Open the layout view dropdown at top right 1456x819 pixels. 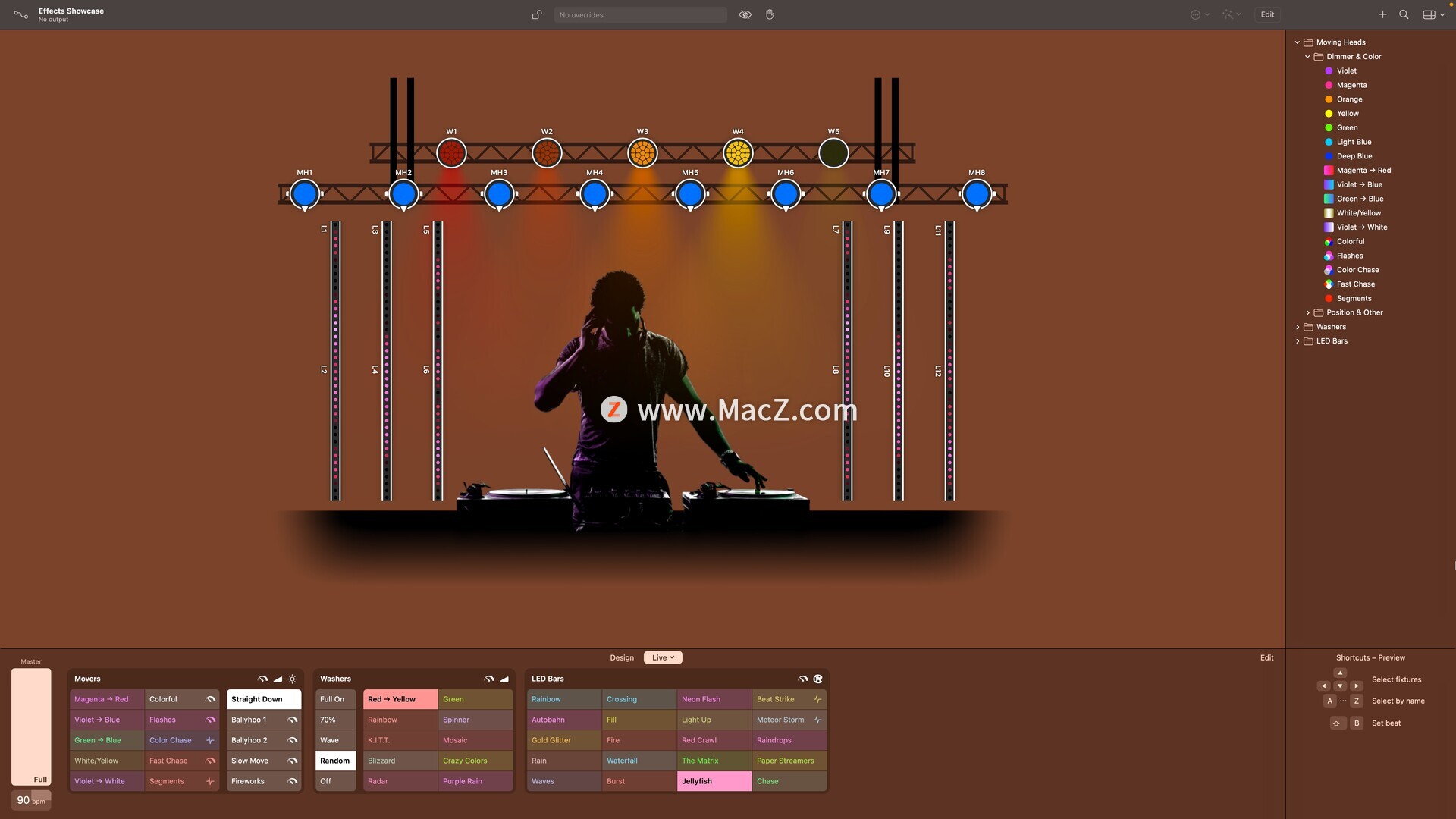[1433, 14]
